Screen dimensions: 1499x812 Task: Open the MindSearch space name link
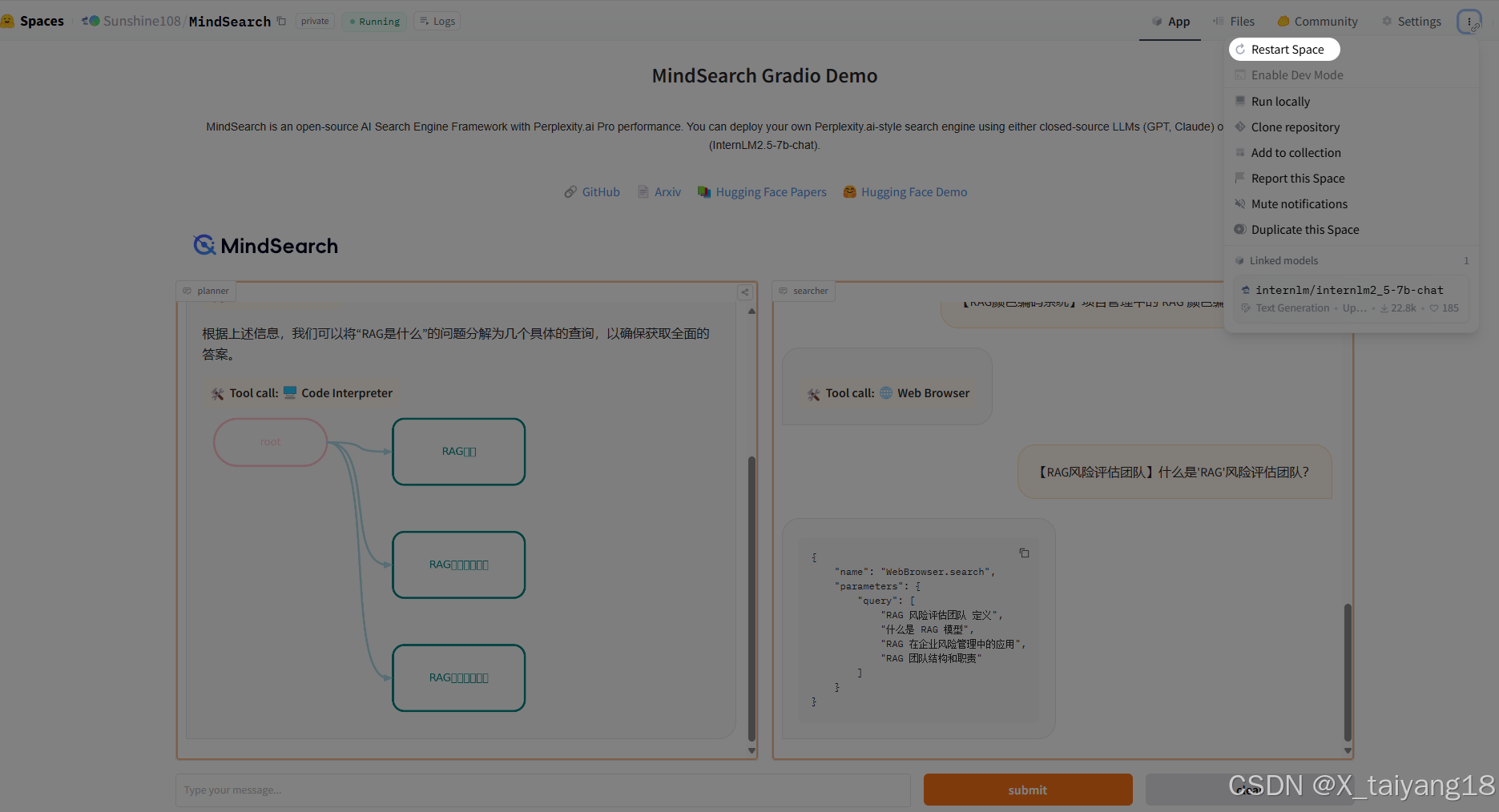coord(230,22)
